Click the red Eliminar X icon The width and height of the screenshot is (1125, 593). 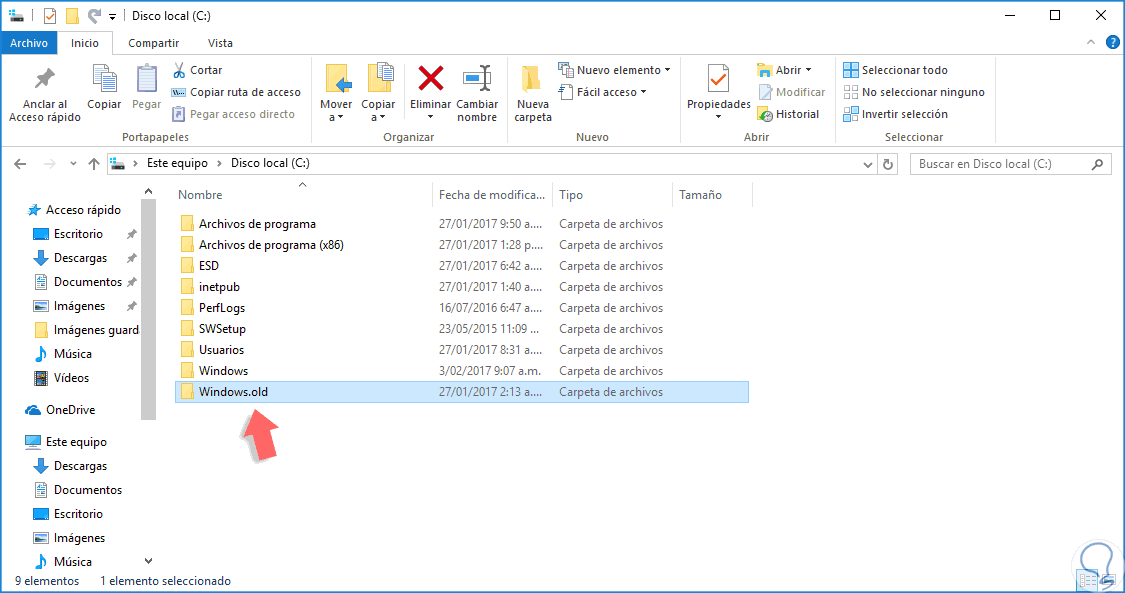point(430,78)
